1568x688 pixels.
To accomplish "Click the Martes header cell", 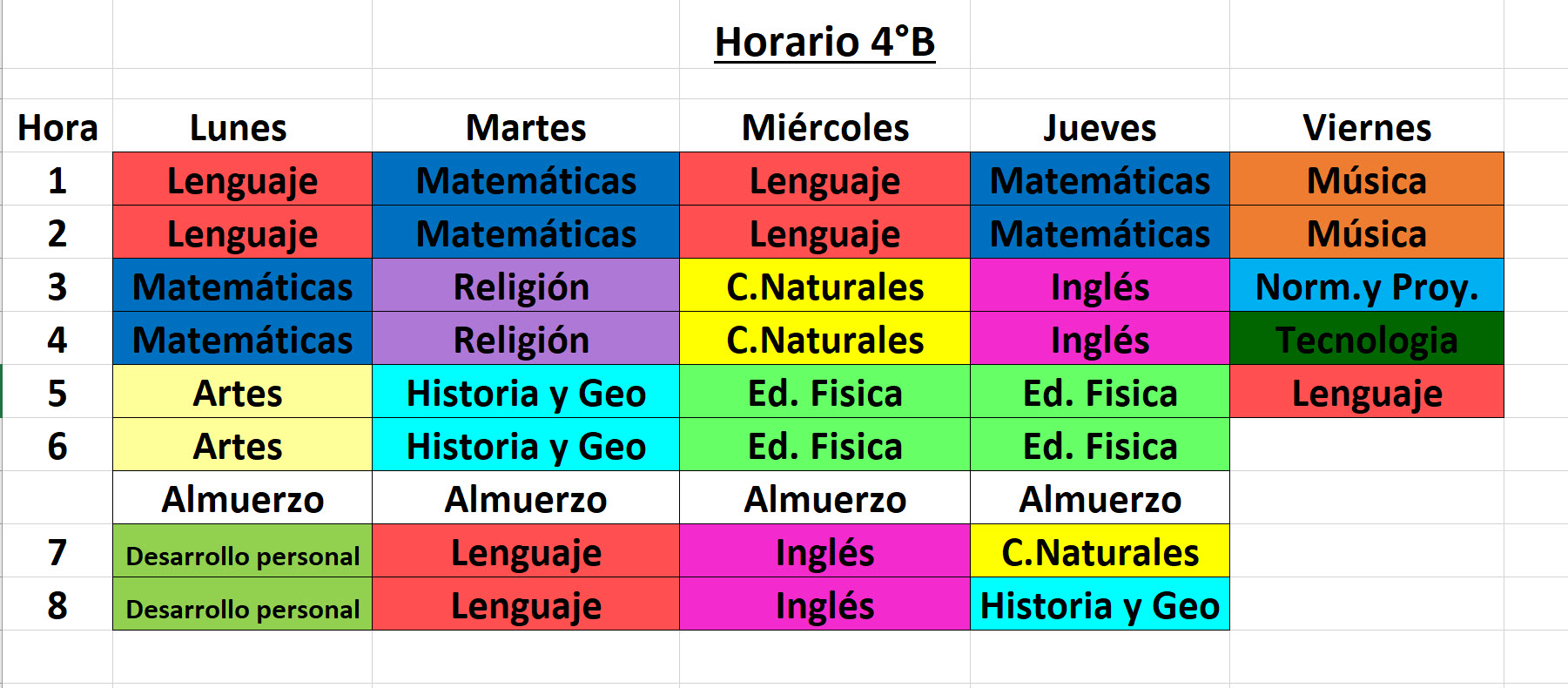I will coord(526,128).
